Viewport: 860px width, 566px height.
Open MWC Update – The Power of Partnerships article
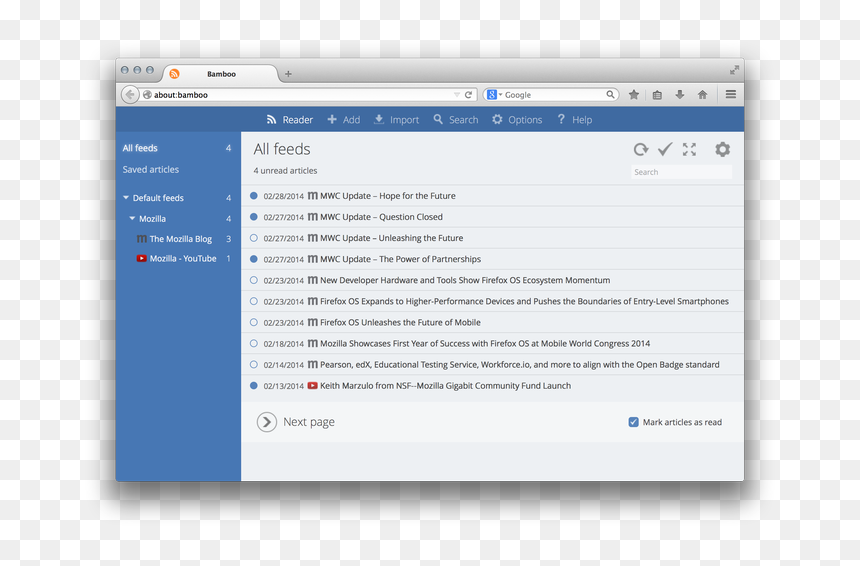pyautogui.click(x=400, y=259)
